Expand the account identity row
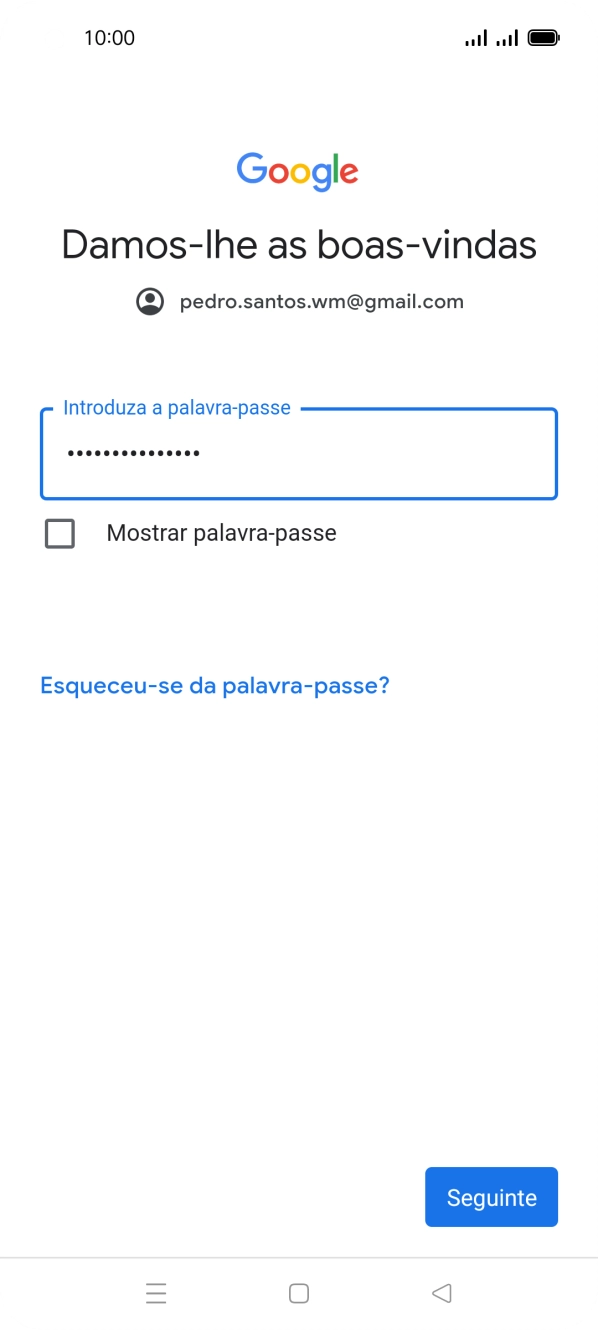The height and width of the screenshot is (1330, 598). coord(298,300)
